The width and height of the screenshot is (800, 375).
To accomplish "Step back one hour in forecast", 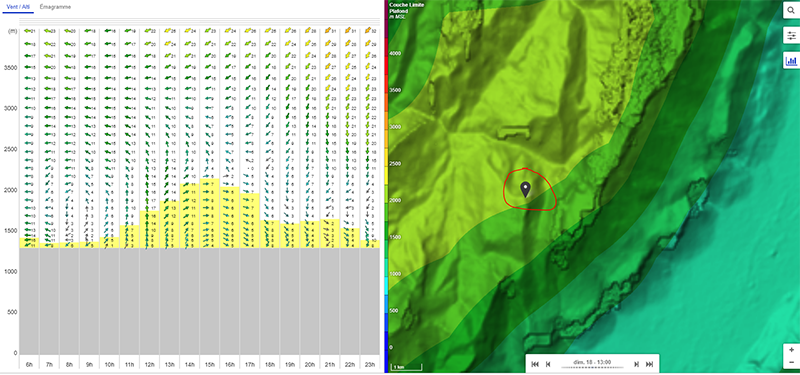I will click(x=548, y=364).
